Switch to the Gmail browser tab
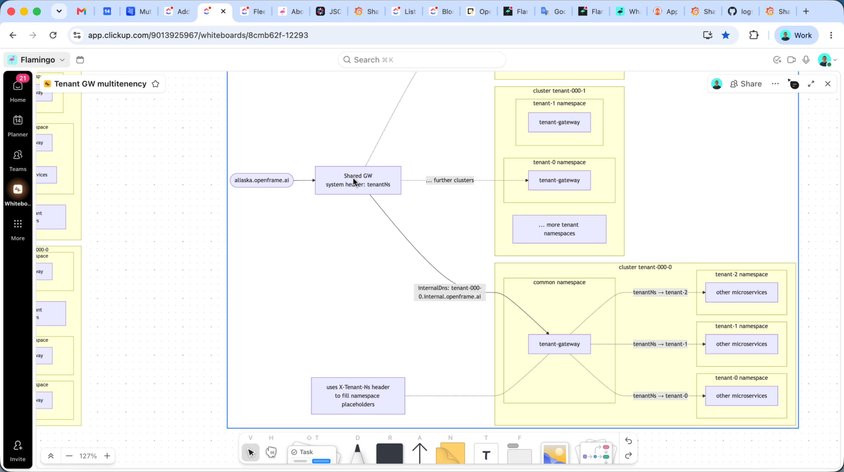844x472 pixels. pyautogui.click(x=81, y=11)
